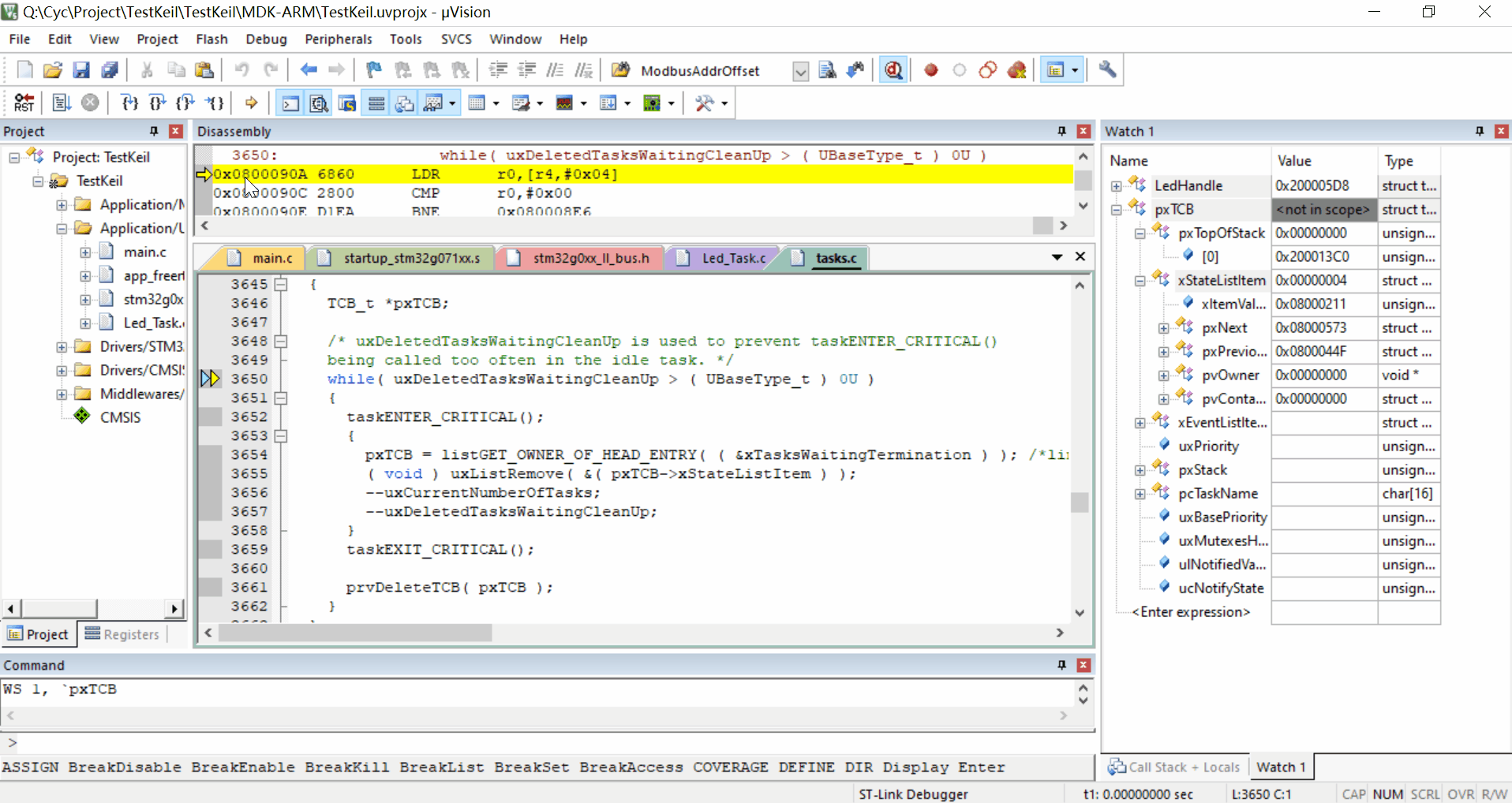Click the Enter expression field in Watch 1
This screenshot has width=1512, height=803.
[x=1190, y=612]
